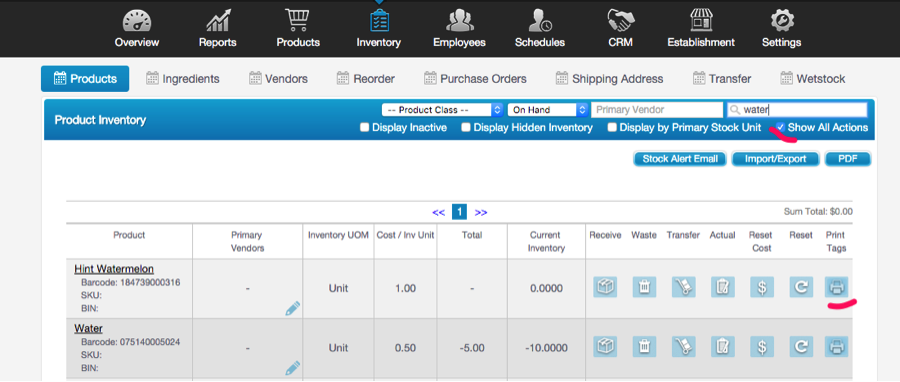Switch to the Reorder tab
Screen dimensions: 900x382
coord(366,79)
